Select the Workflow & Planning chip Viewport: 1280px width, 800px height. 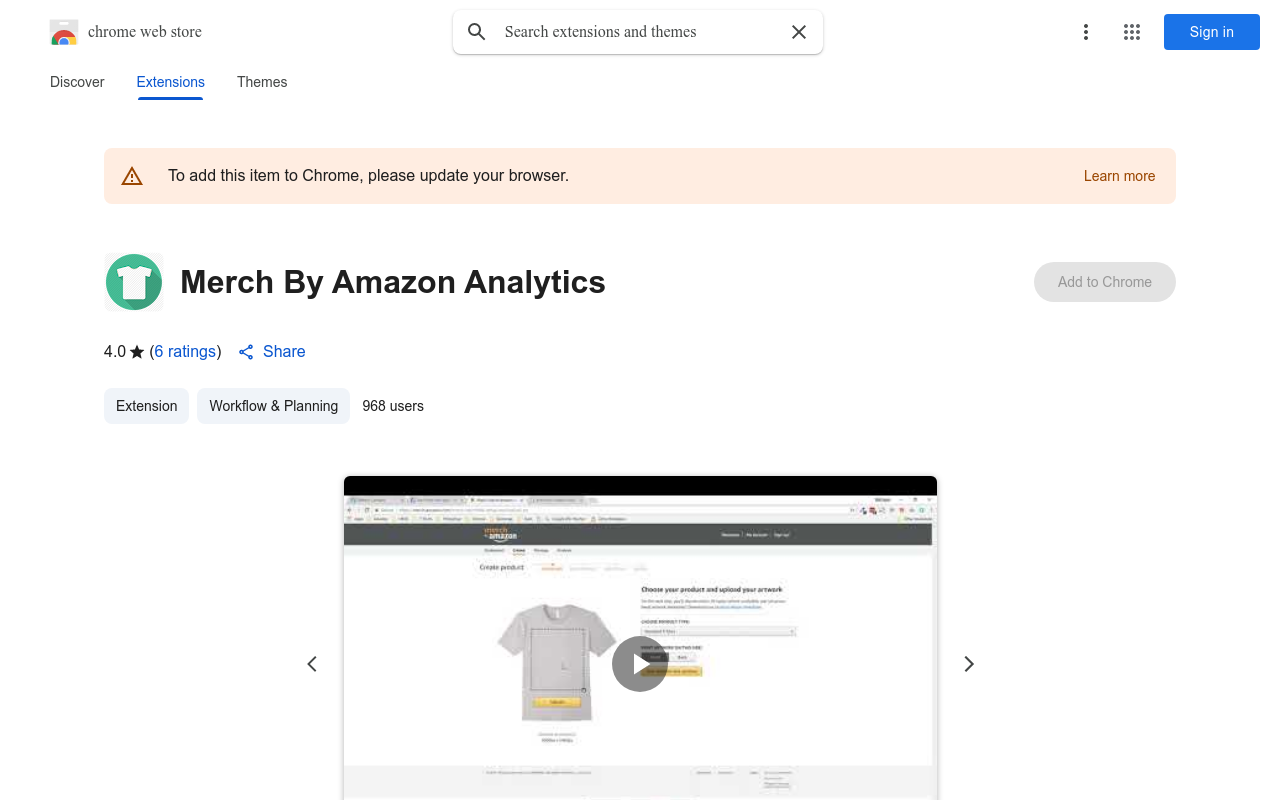pyautogui.click(x=273, y=406)
